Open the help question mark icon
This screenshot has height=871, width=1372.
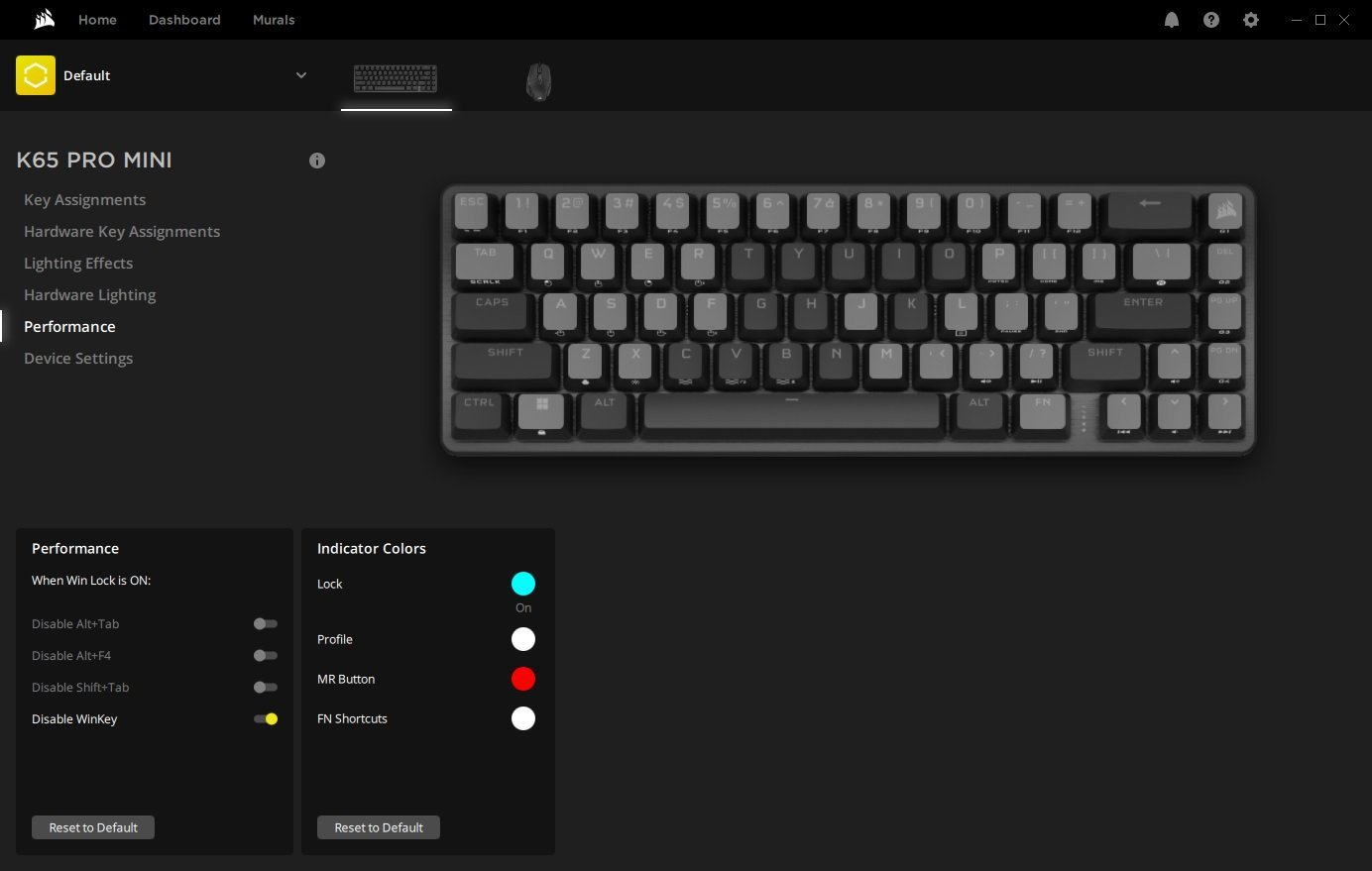coord(1211,20)
